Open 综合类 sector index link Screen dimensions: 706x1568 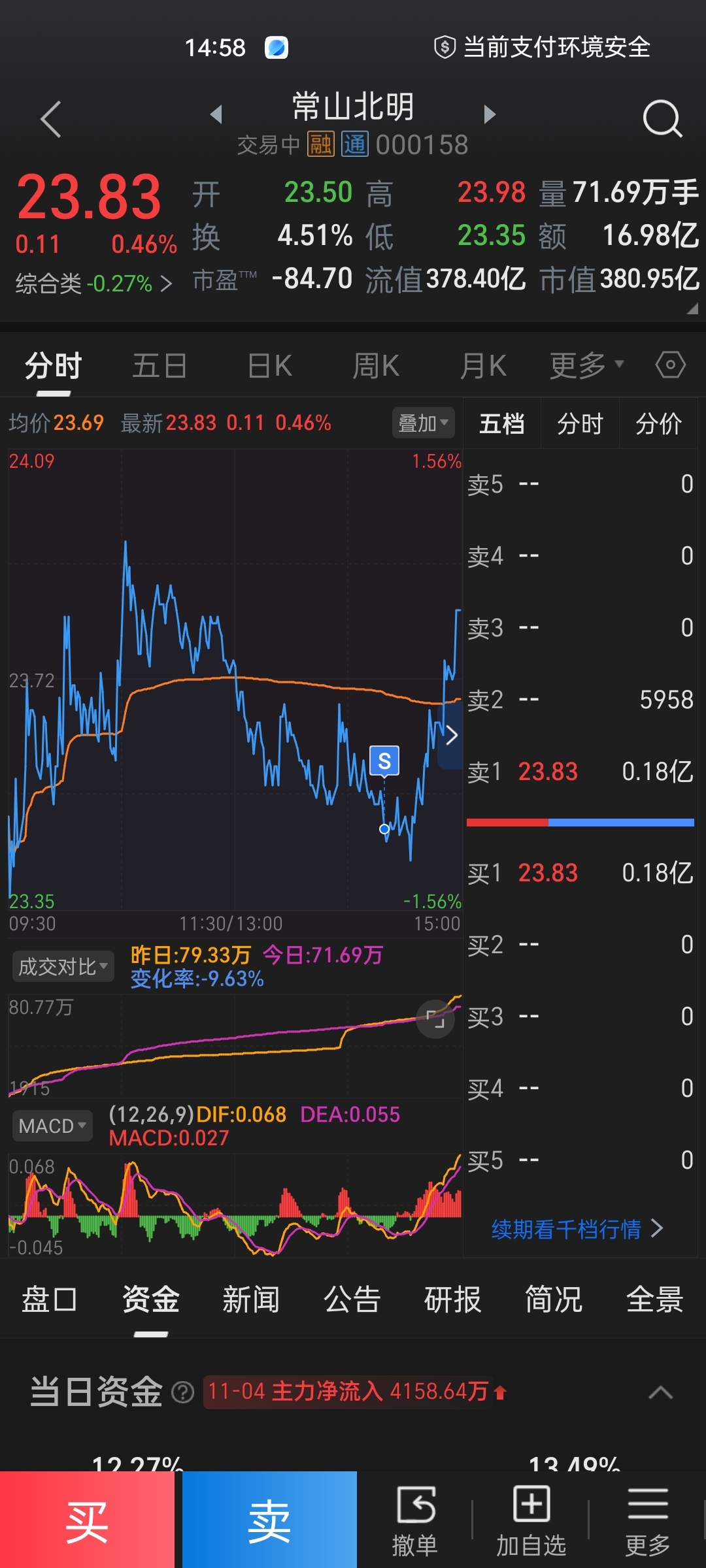(x=94, y=284)
